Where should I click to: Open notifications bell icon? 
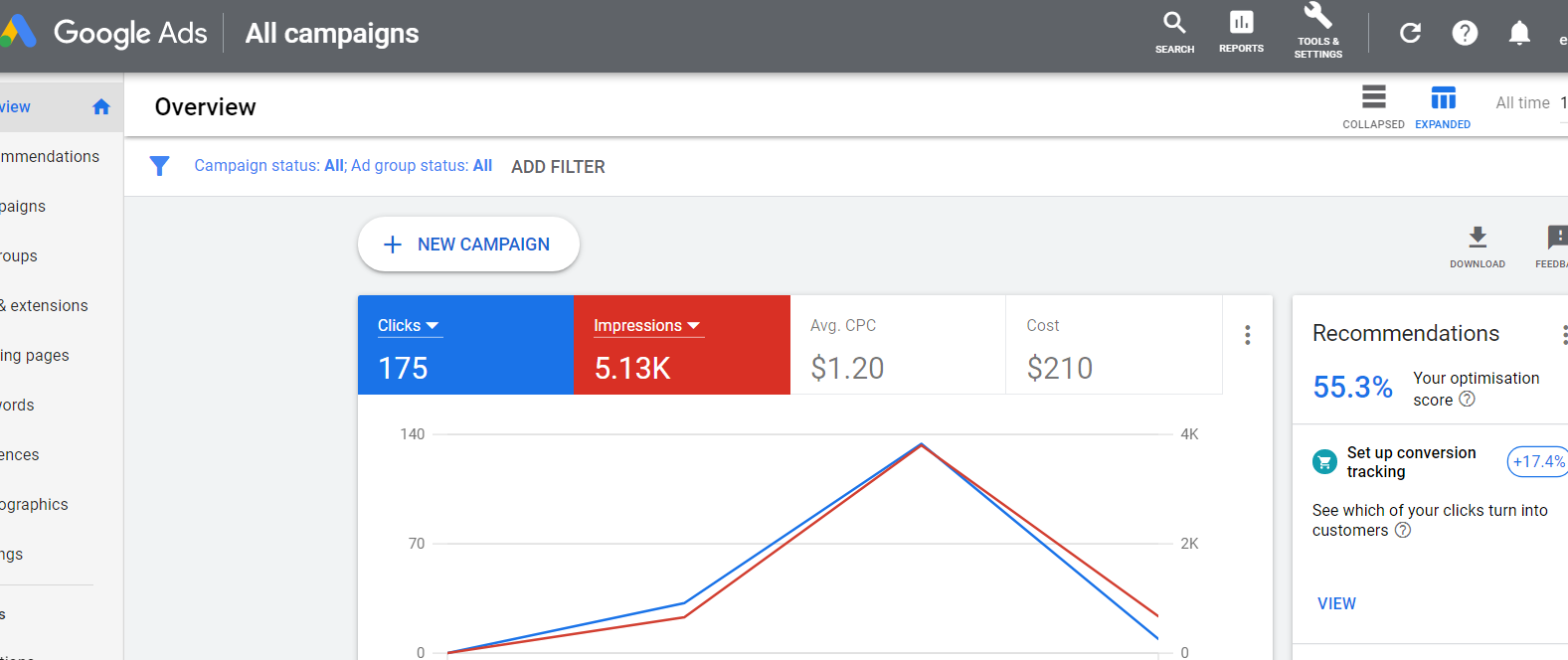click(x=1519, y=33)
